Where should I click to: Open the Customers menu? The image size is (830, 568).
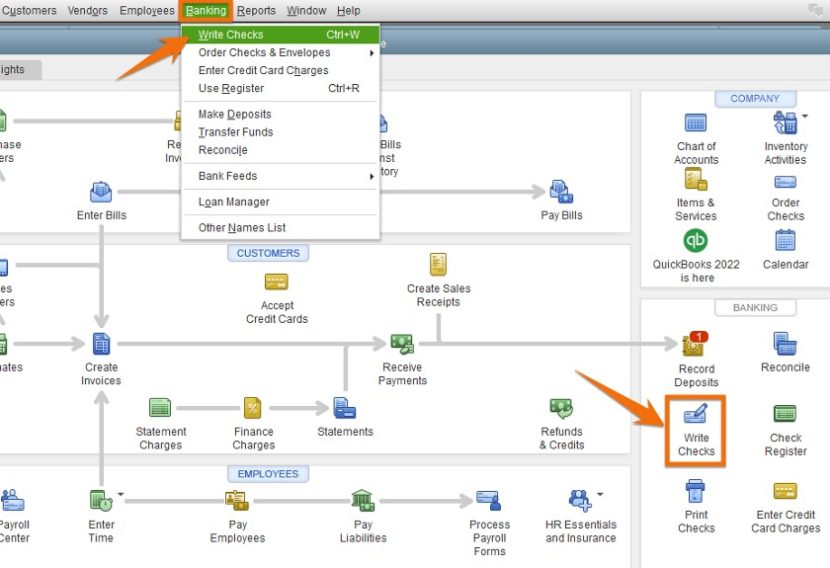(x=29, y=10)
